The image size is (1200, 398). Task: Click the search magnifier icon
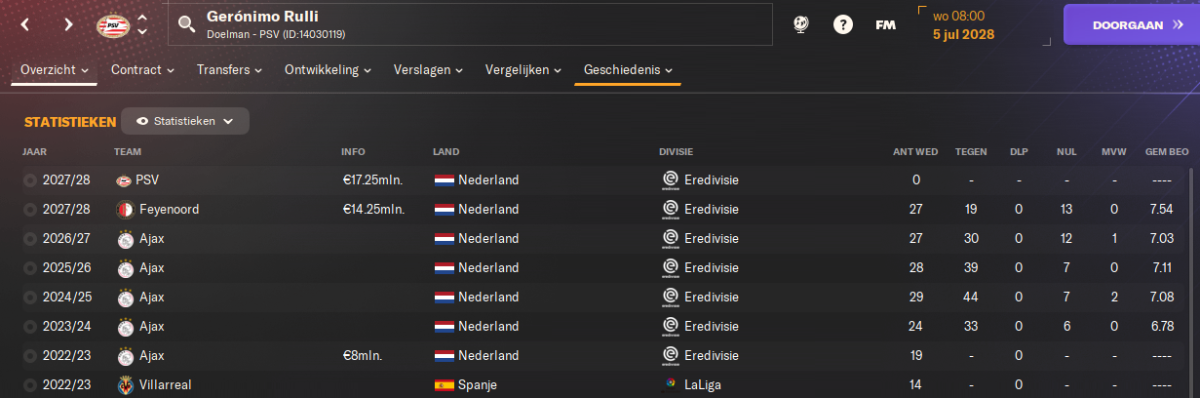pos(186,24)
